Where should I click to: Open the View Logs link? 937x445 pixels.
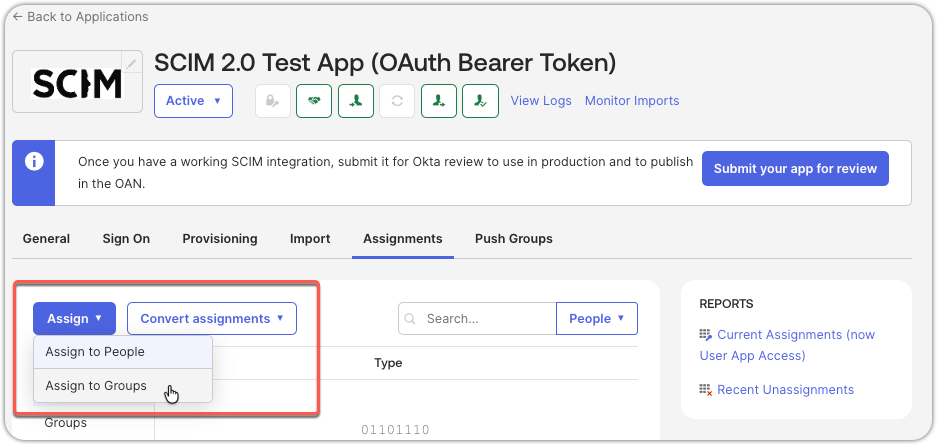coord(541,101)
